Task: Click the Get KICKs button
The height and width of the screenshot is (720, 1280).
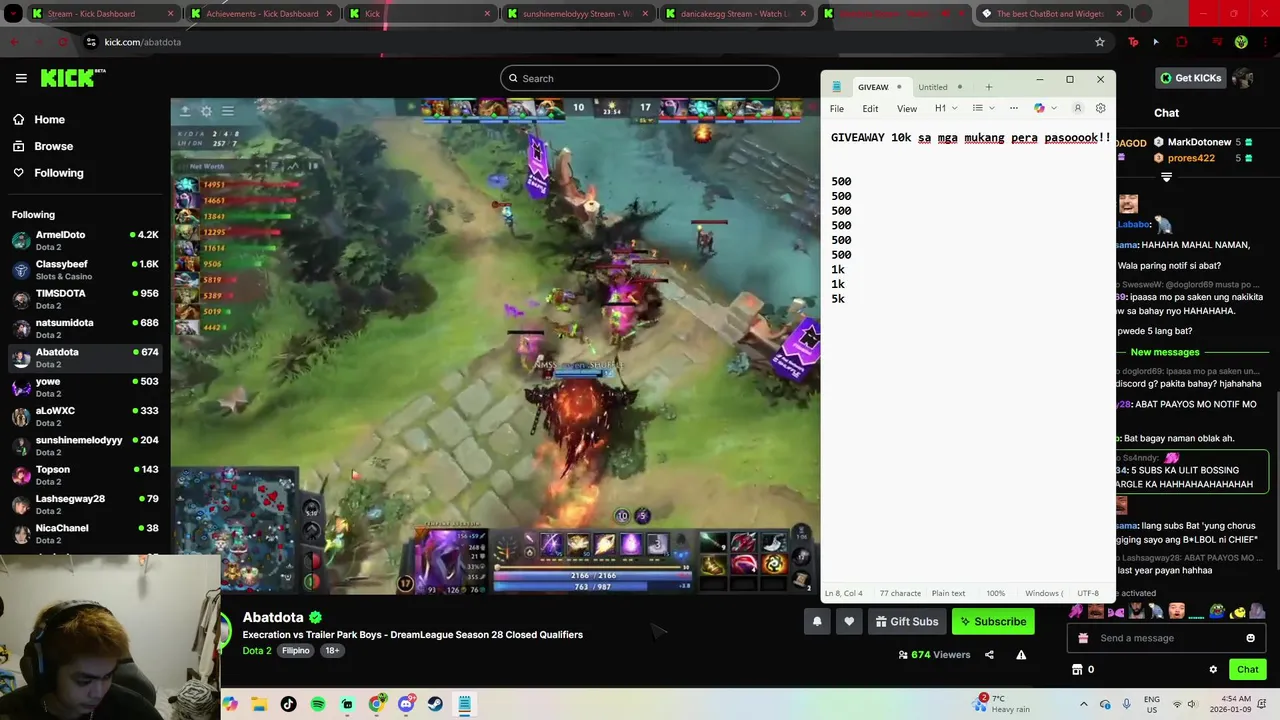Action: [1190, 78]
